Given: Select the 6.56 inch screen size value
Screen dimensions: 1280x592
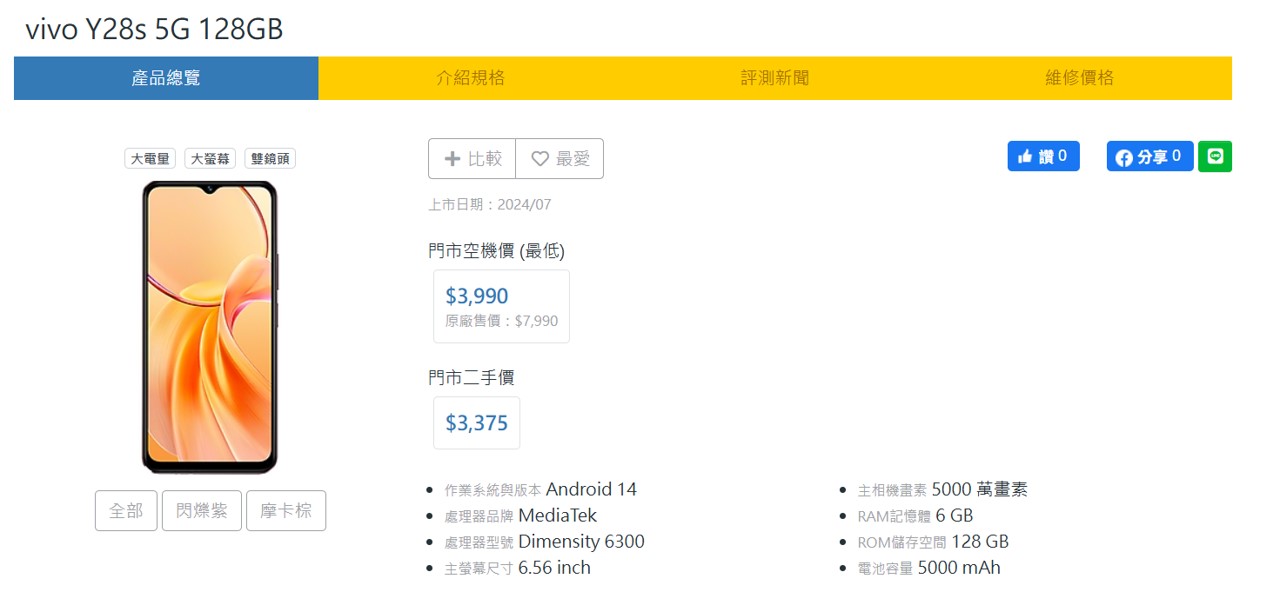Looking at the screenshot, I should (x=554, y=567).
